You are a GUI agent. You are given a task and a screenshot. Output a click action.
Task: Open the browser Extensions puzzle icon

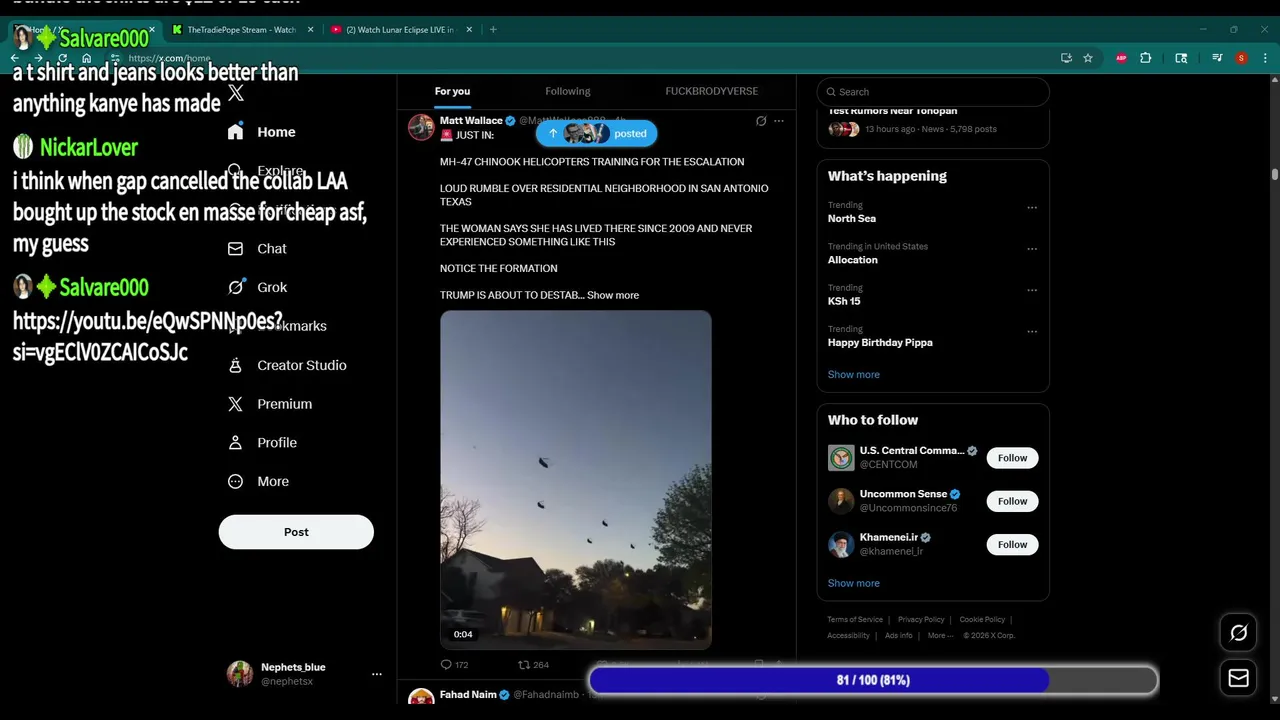pyautogui.click(x=1146, y=58)
